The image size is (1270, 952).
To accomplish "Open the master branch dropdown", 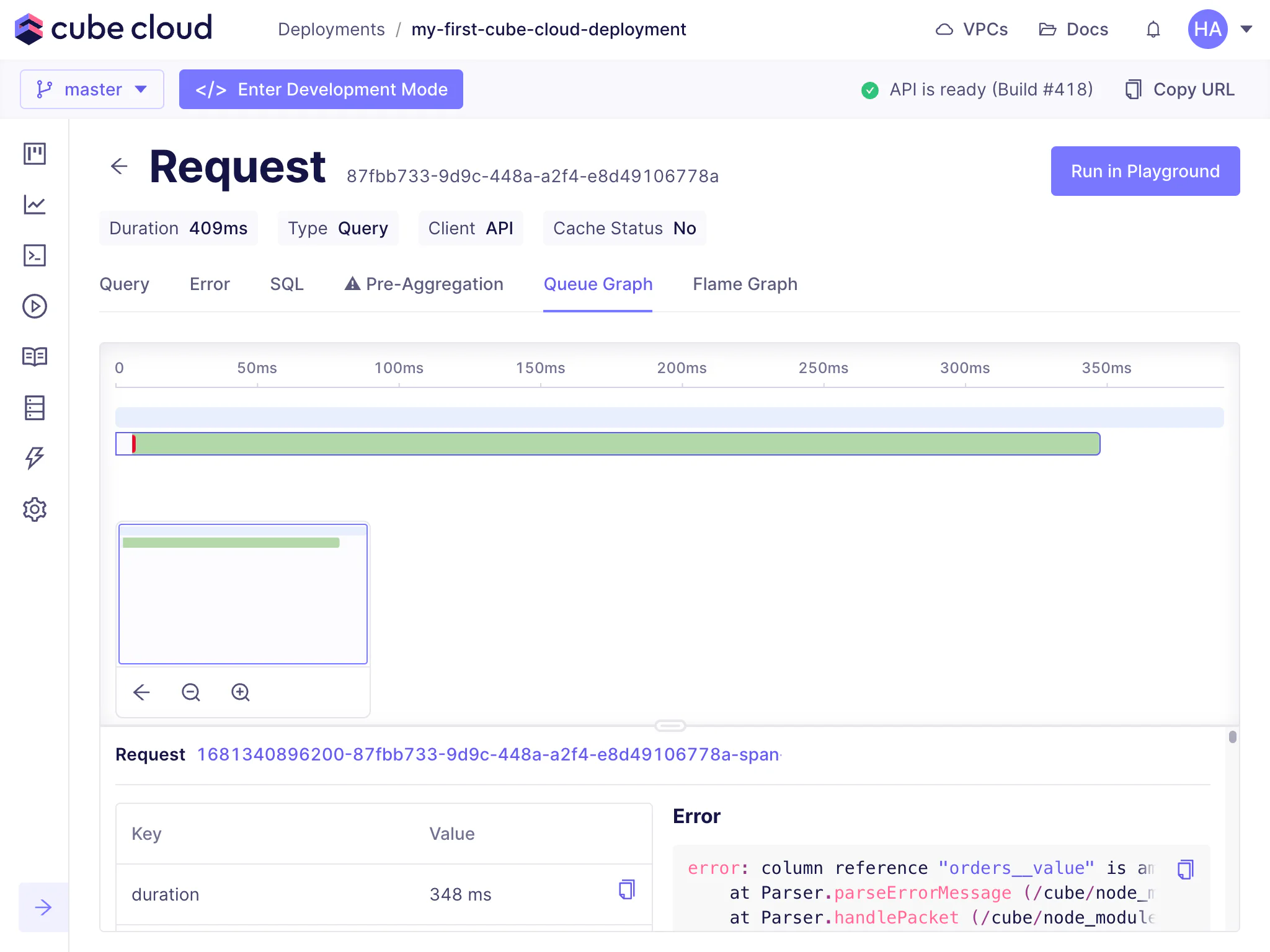I will coord(92,89).
